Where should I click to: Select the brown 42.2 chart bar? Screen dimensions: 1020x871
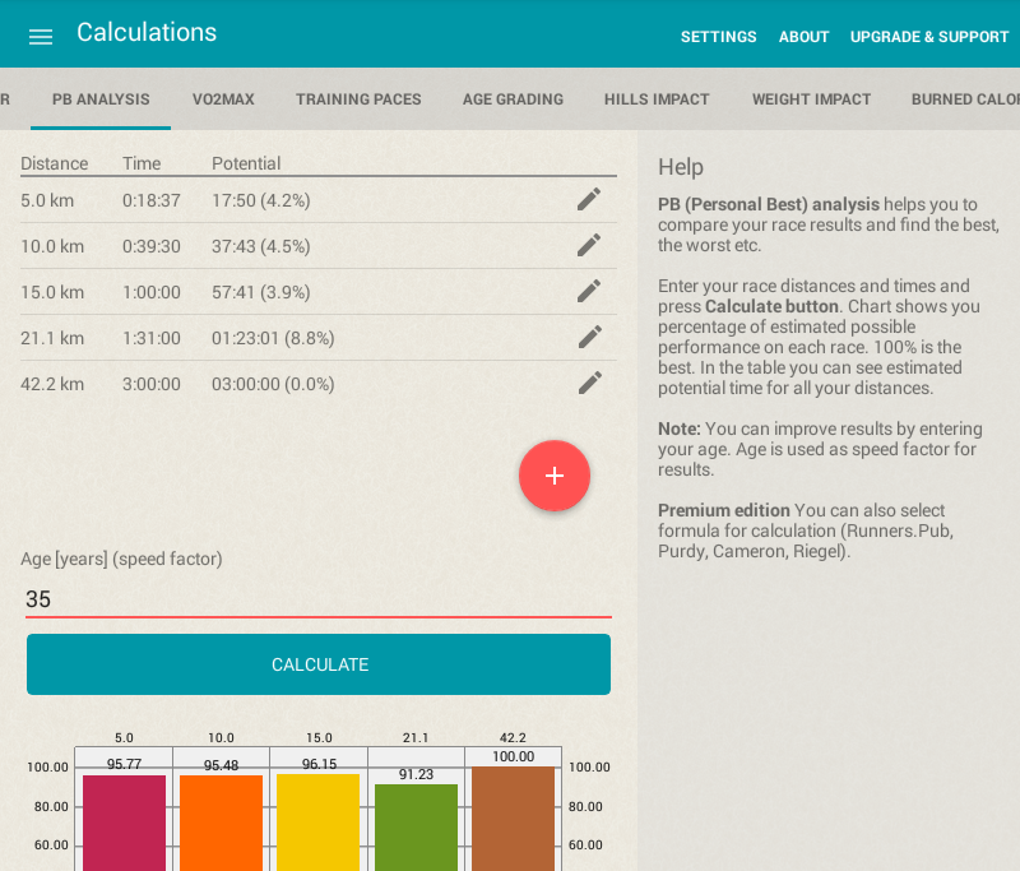click(513, 818)
